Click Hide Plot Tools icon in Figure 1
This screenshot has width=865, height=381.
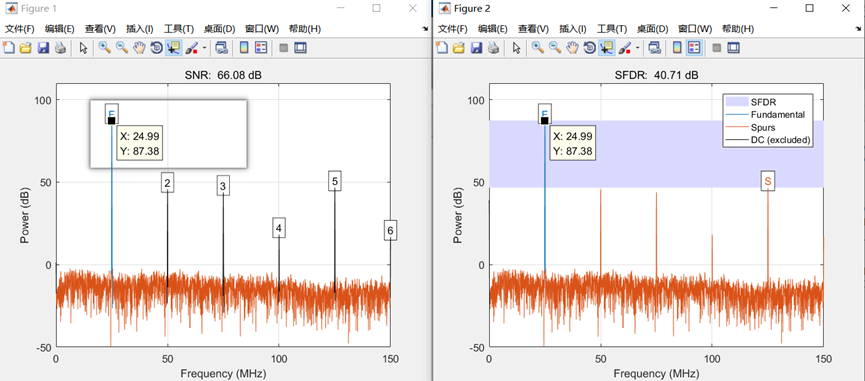click(284, 48)
